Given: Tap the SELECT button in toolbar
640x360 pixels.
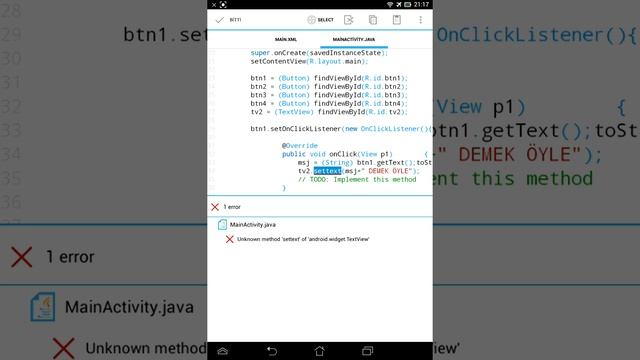Looking at the screenshot, I should 320,20.
